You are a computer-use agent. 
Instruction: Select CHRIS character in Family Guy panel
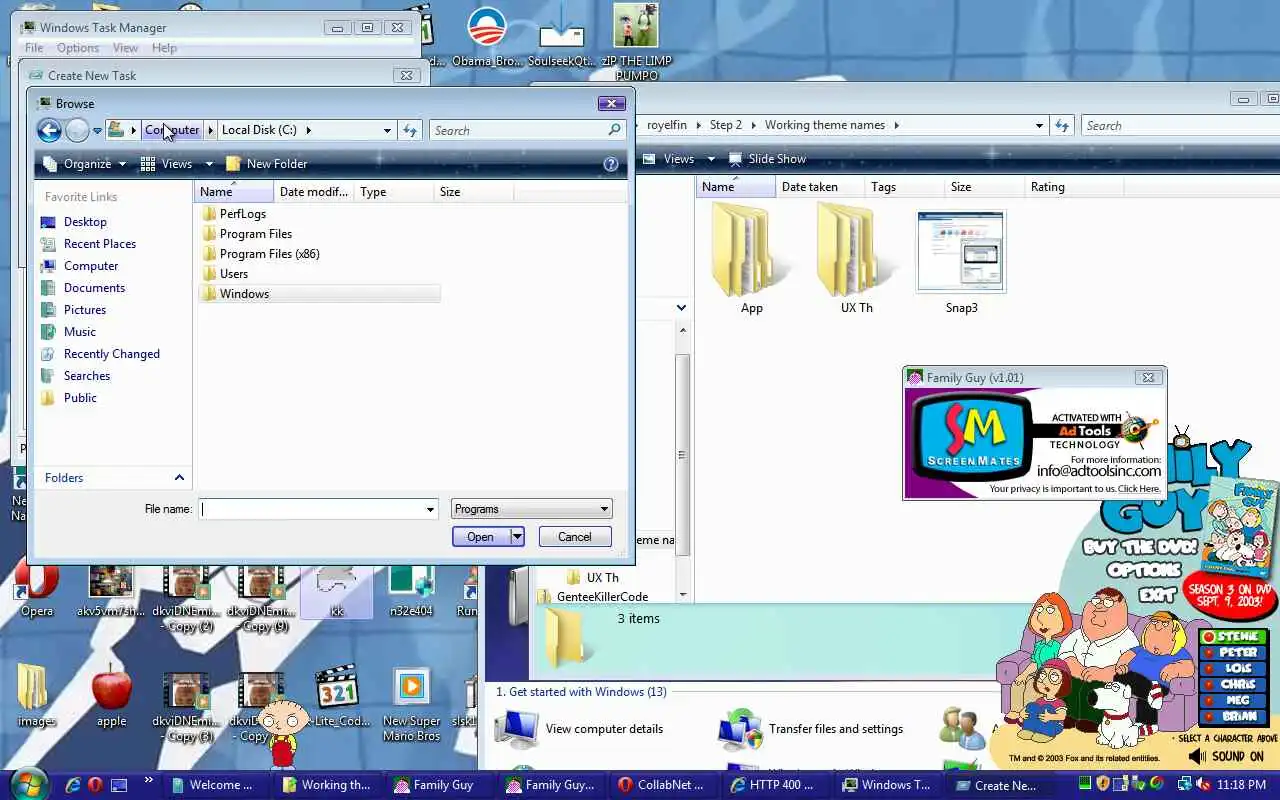(1234, 685)
